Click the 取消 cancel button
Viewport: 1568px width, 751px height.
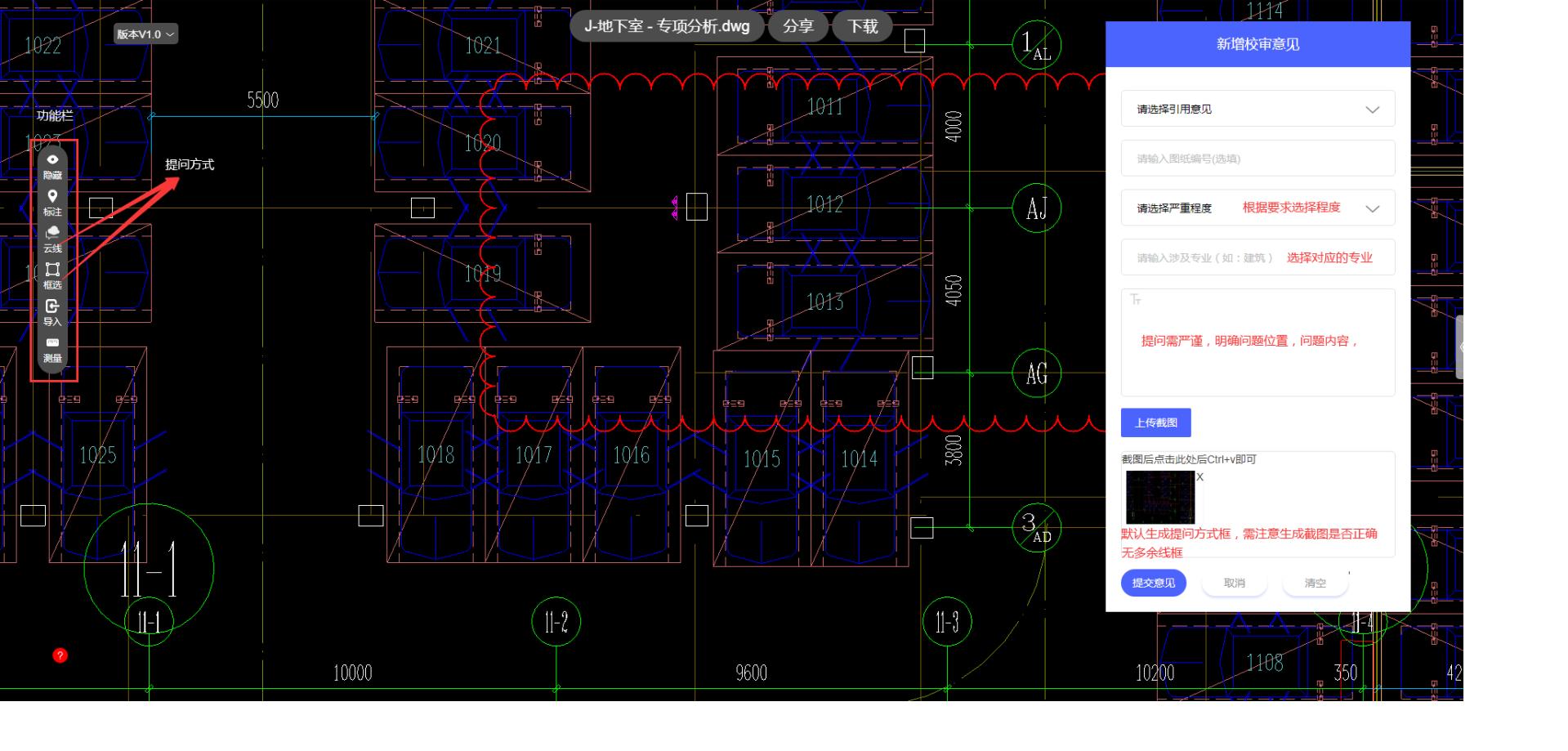coord(1234,583)
